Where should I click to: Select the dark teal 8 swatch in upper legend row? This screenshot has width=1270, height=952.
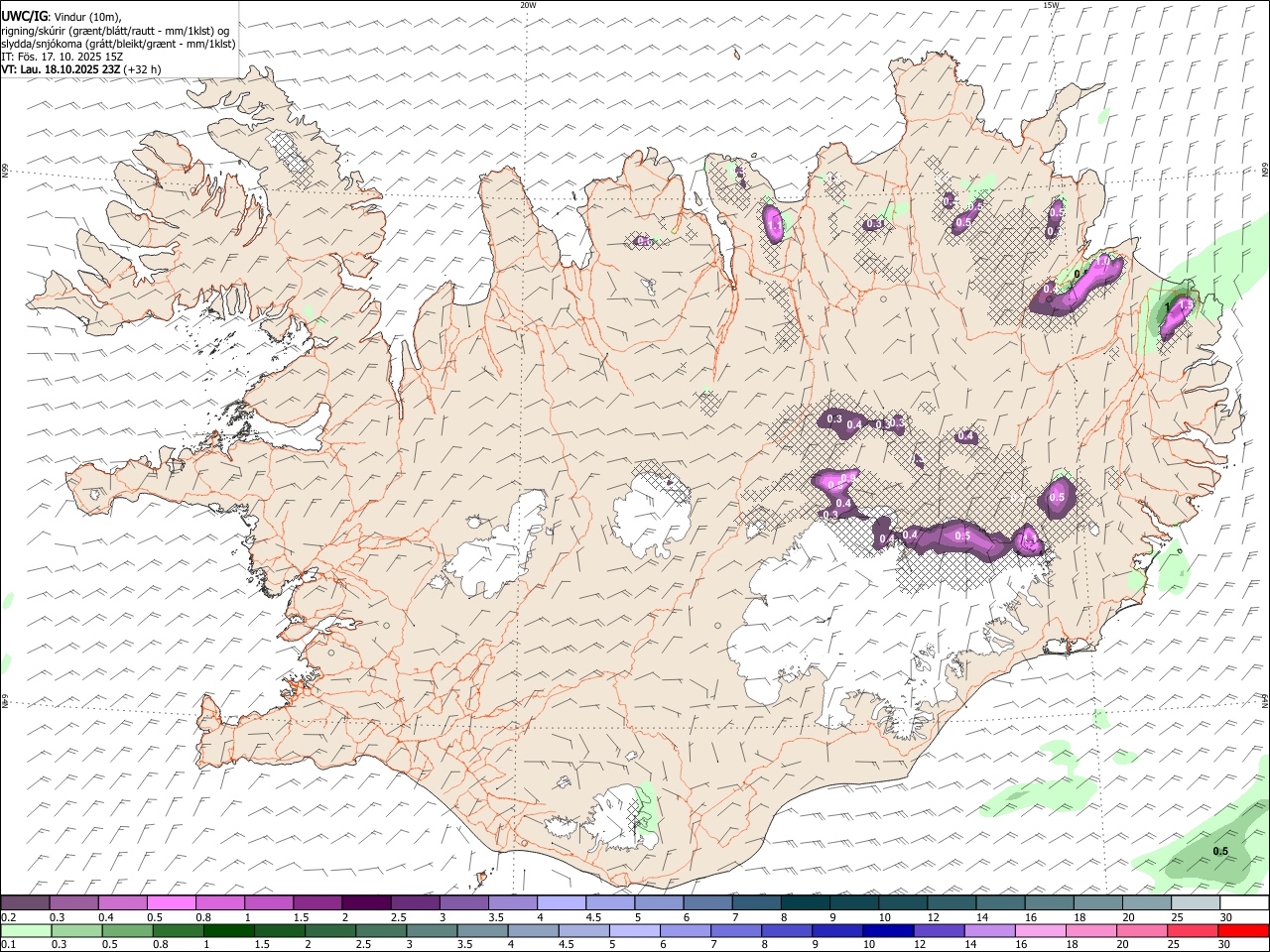coord(805,902)
